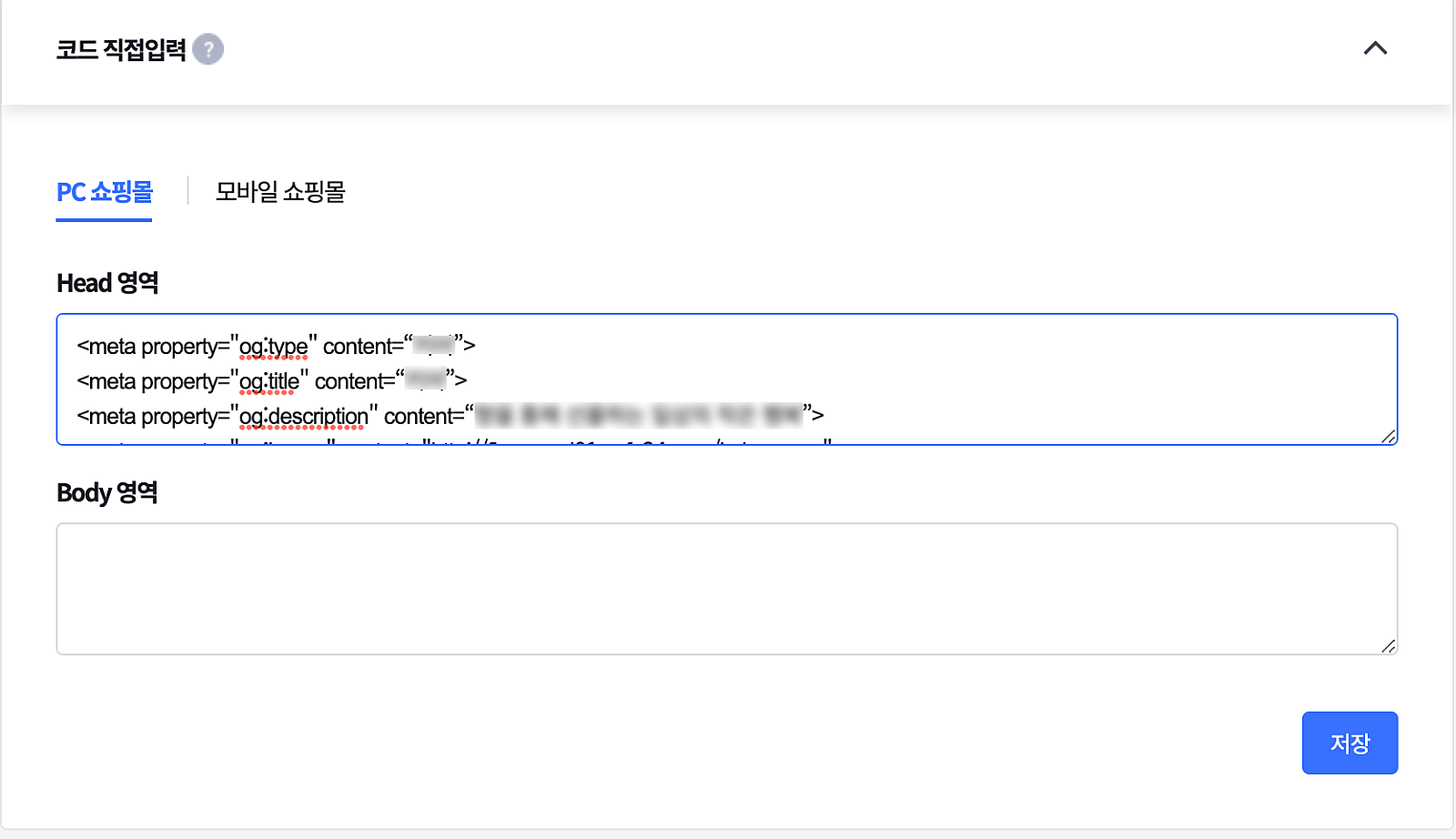This screenshot has width=1456, height=839.
Task: Click the og:type word in Head code
Action: click(x=273, y=347)
